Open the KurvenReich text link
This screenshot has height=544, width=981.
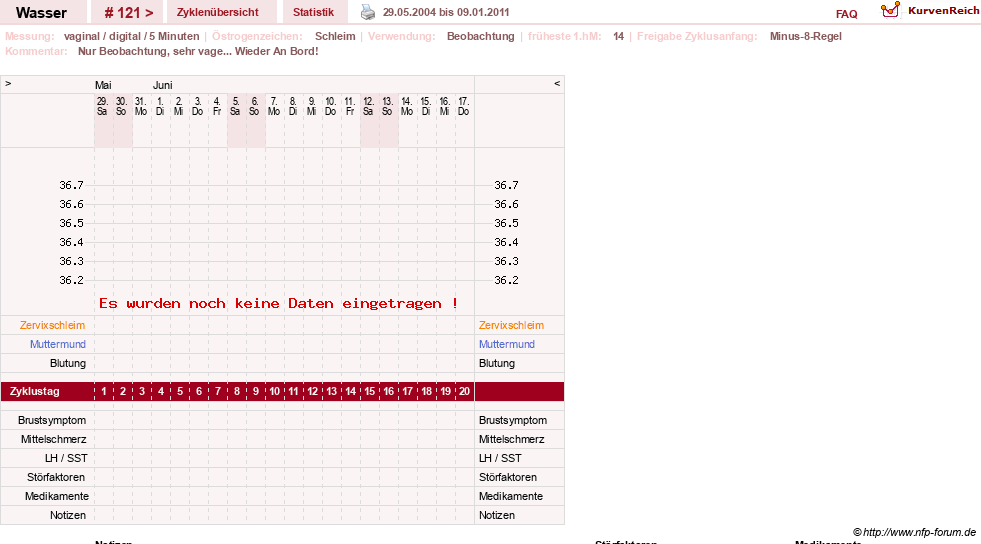click(x=943, y=11)
